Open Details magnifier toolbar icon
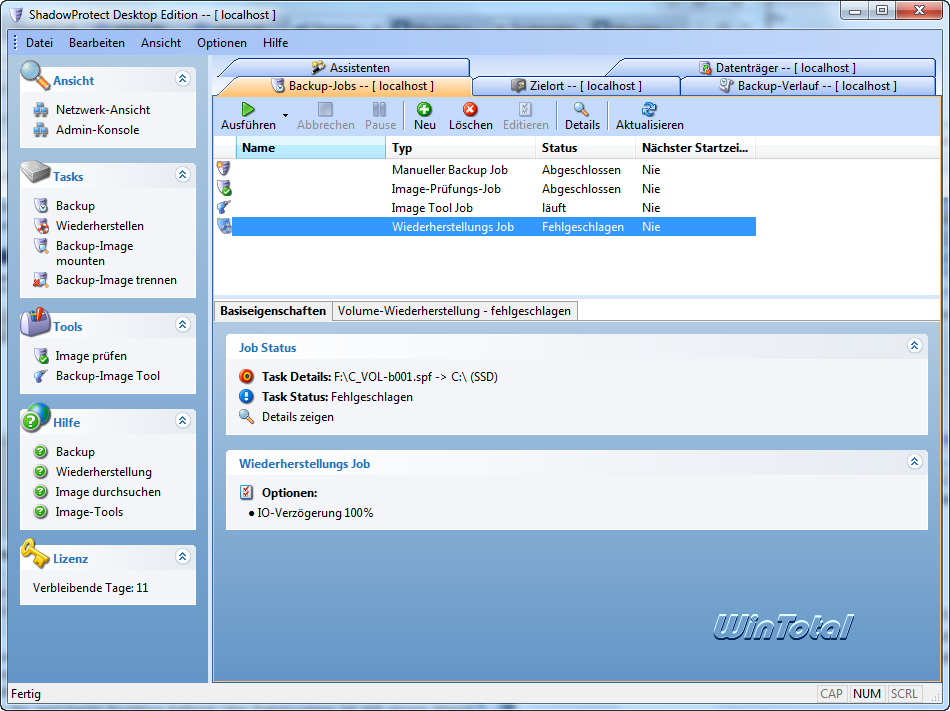 pyautogui.click(x=581, y=109)
